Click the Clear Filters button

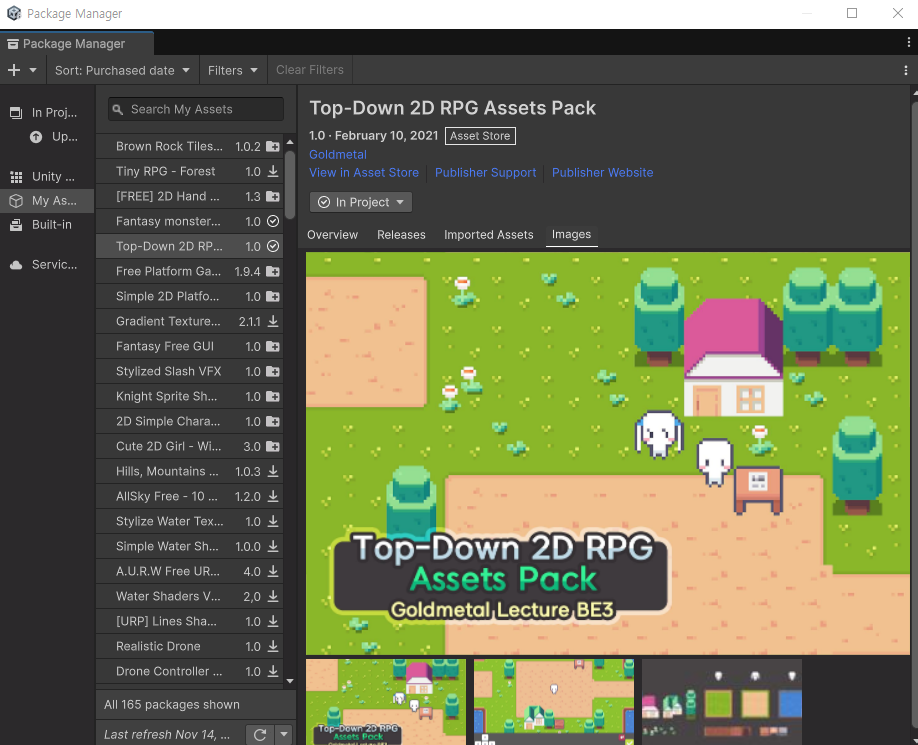click(310, 70)
